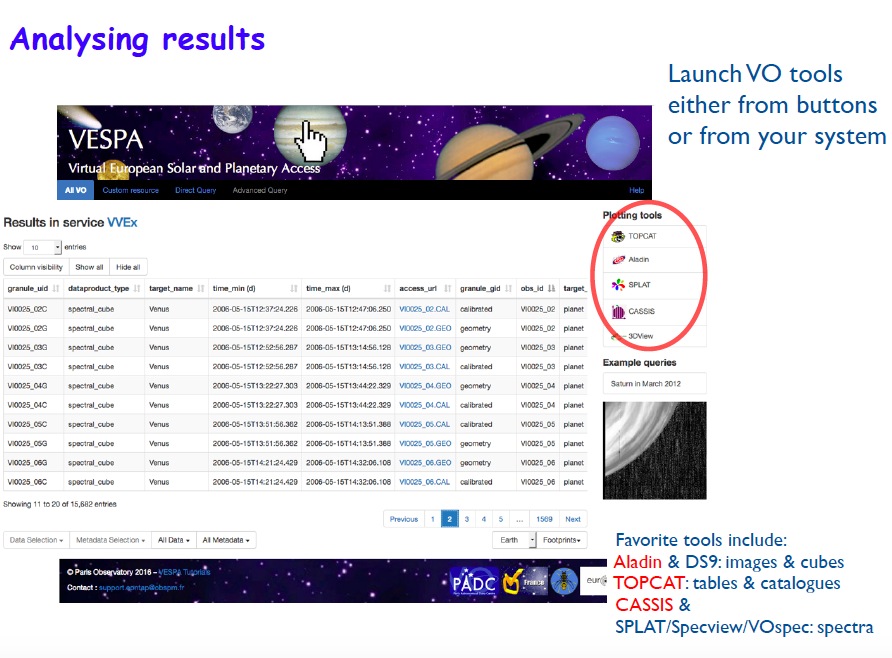
Task: Sort by granule_gid column
Action: tap(486, 288)
